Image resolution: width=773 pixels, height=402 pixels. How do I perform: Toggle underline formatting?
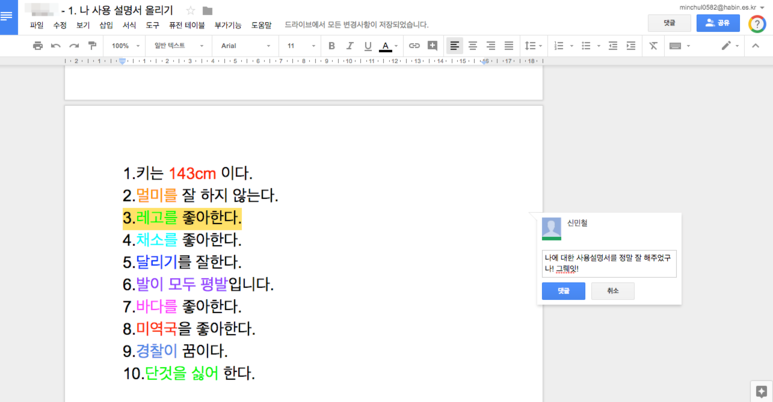click(x=368, y=46)
